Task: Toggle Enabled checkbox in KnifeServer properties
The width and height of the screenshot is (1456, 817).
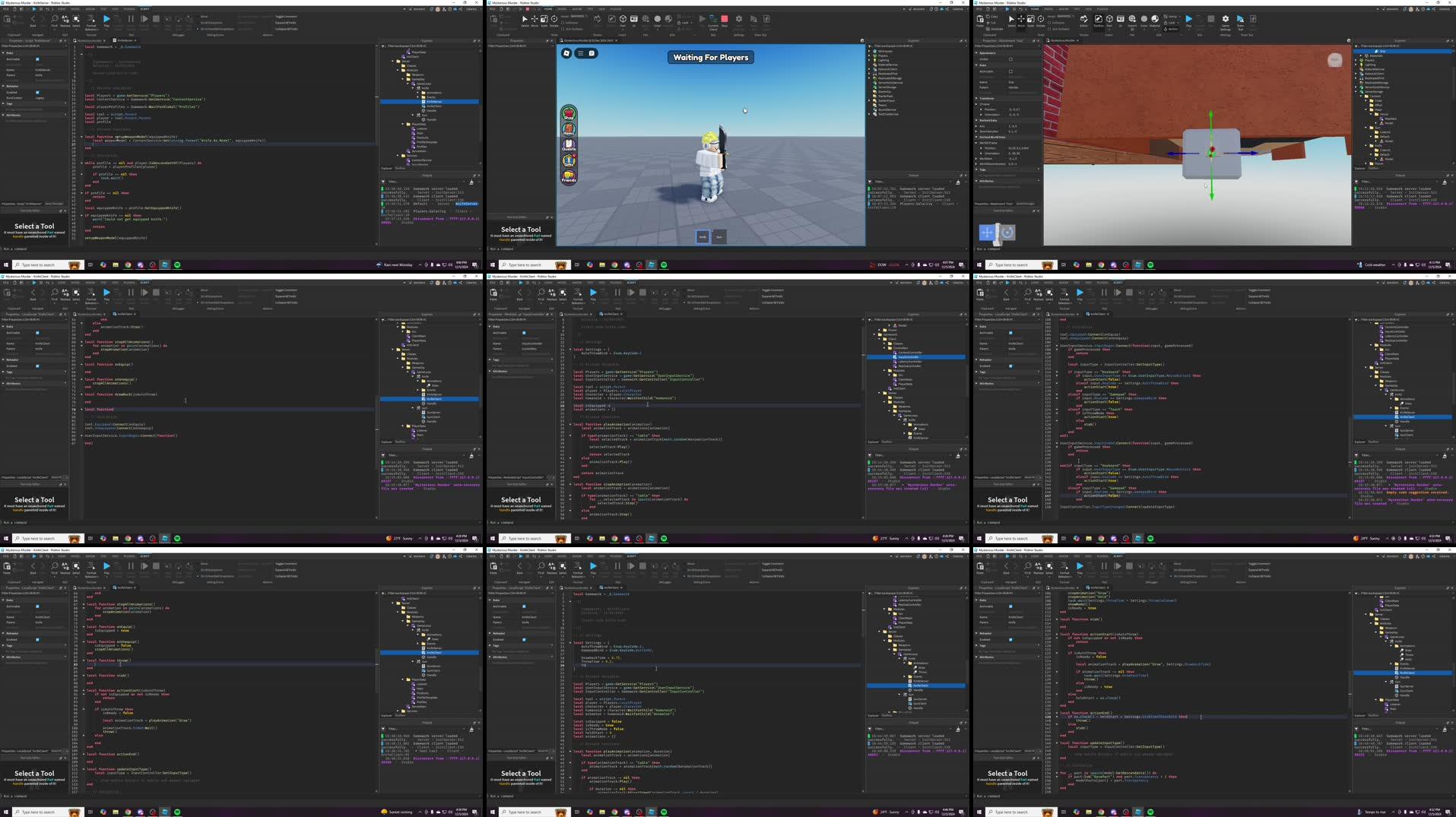Action: 37,93
